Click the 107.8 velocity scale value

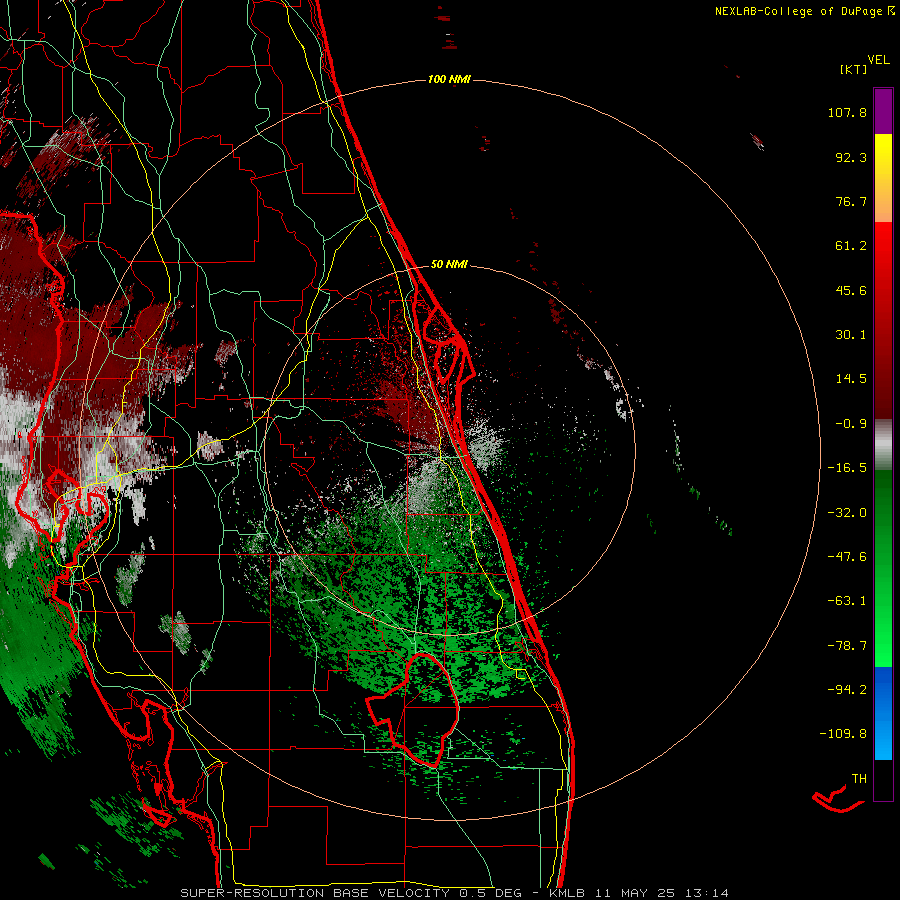coord(847,112)
